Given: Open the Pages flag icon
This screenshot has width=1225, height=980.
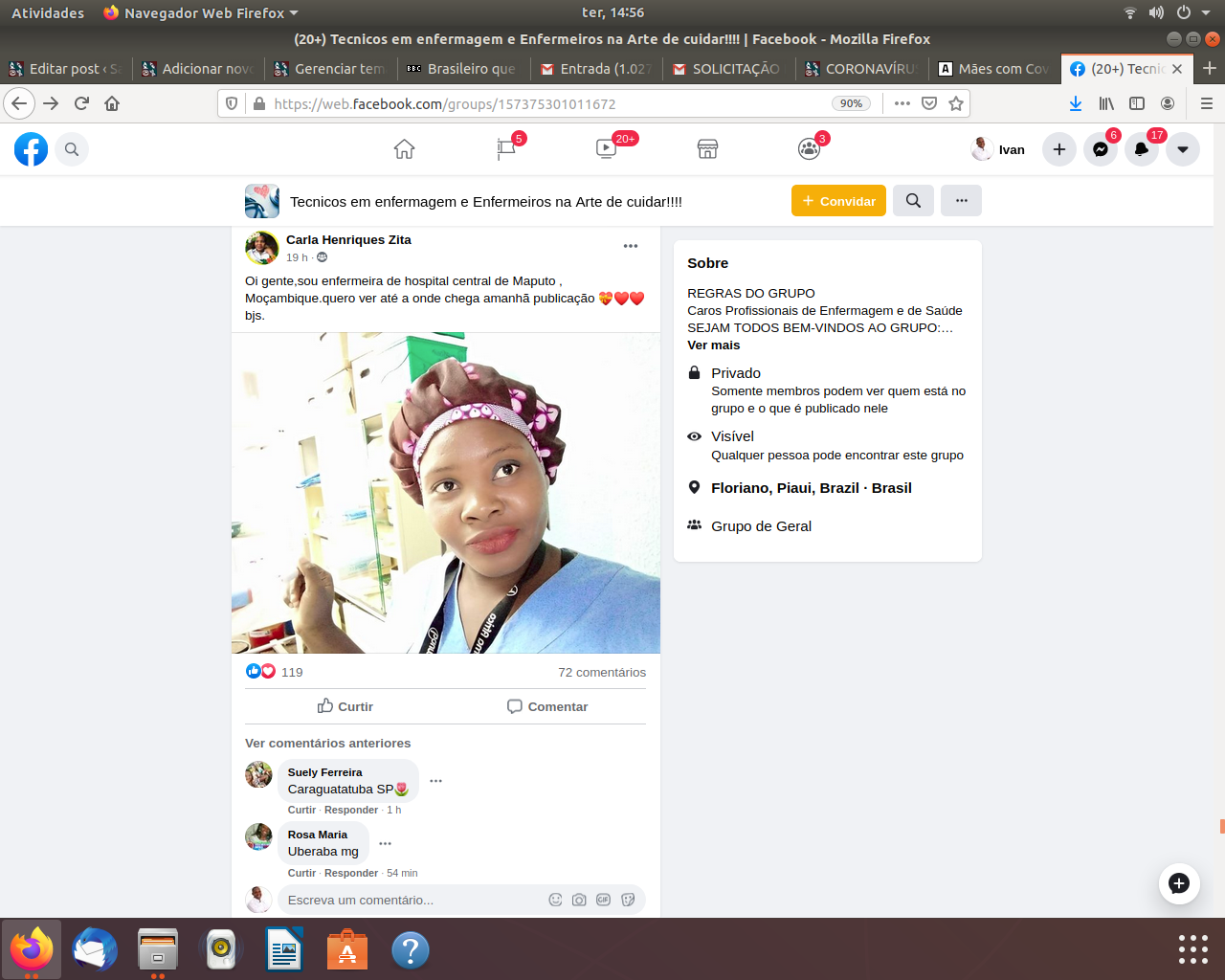Looking at the screenshot, I should click(x=506, y=149).
